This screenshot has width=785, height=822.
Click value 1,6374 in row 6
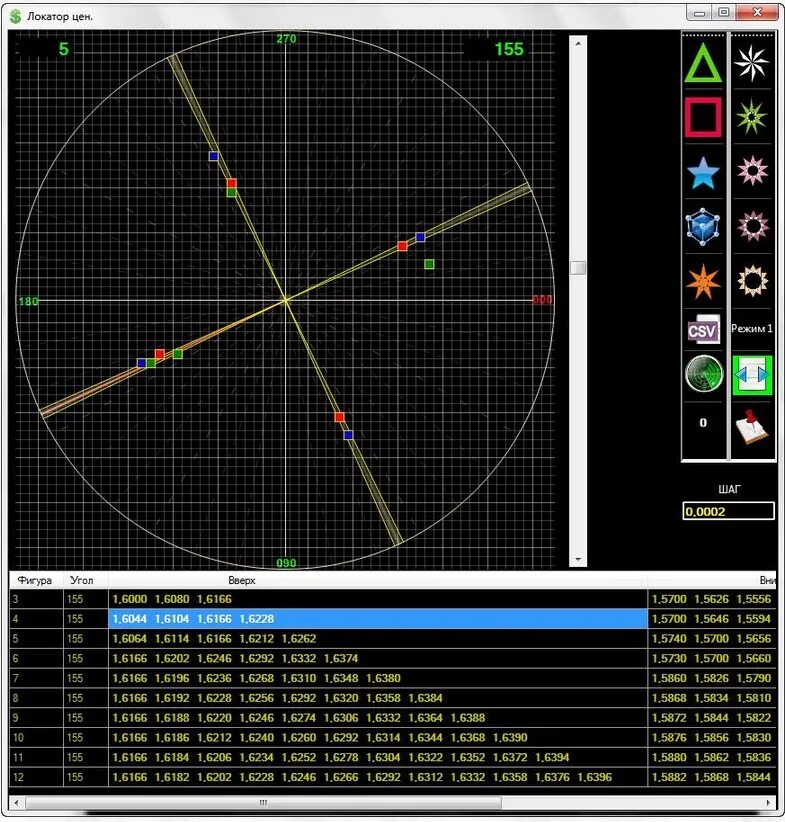pos(341,658)
